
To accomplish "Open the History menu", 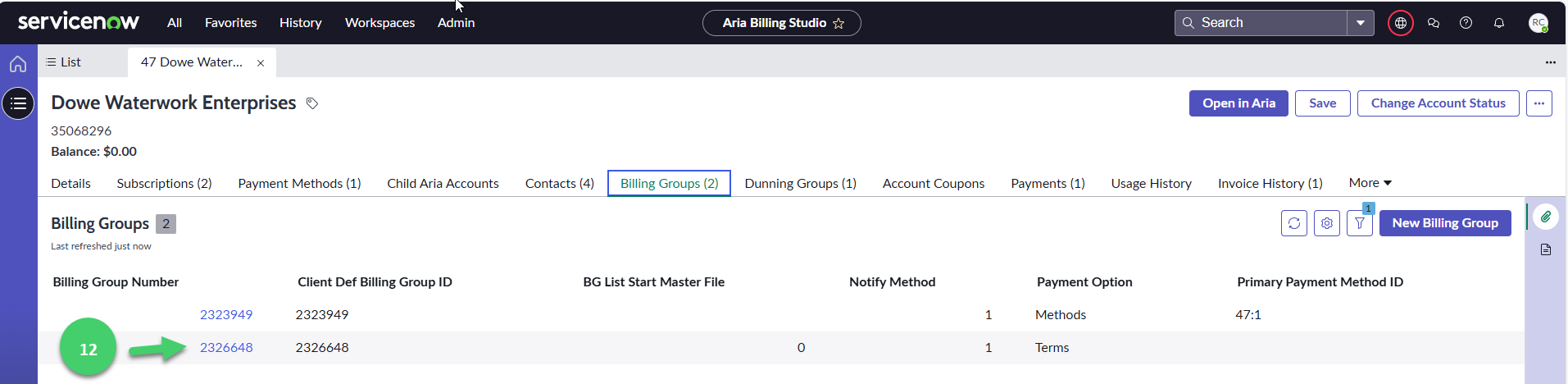I will click(301, 23).
